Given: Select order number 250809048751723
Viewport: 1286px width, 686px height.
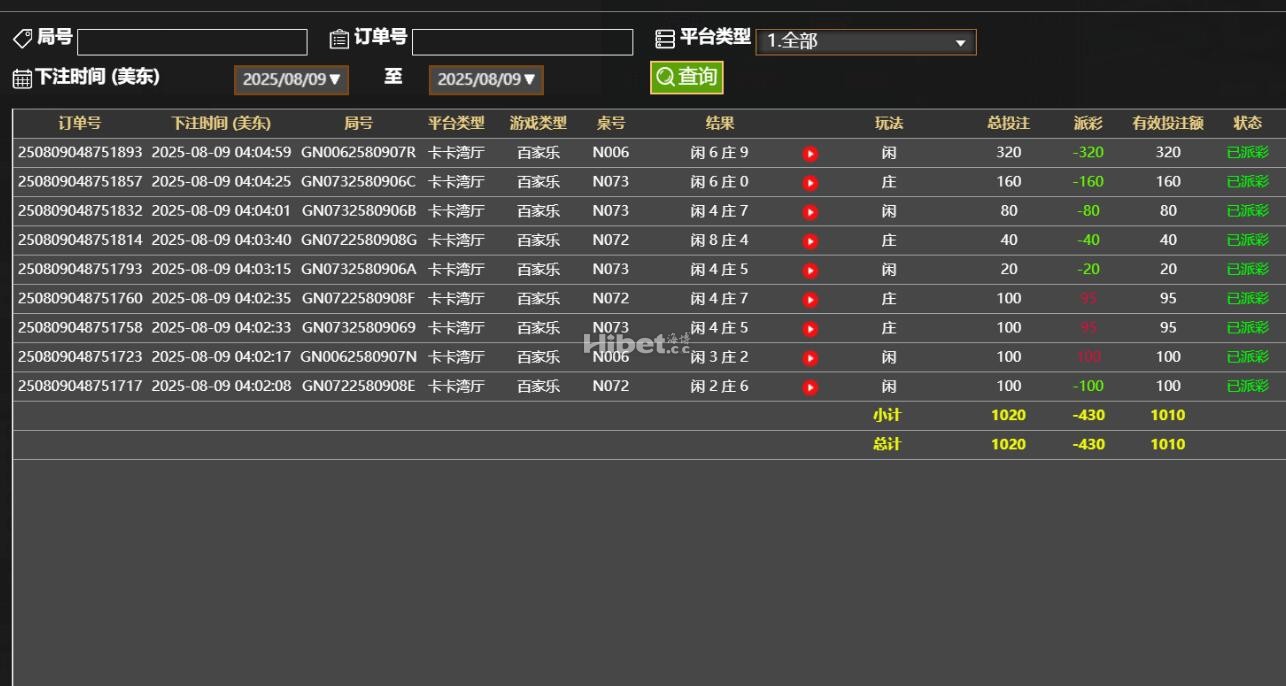Looking at the screenshot, I should (80, 357).
